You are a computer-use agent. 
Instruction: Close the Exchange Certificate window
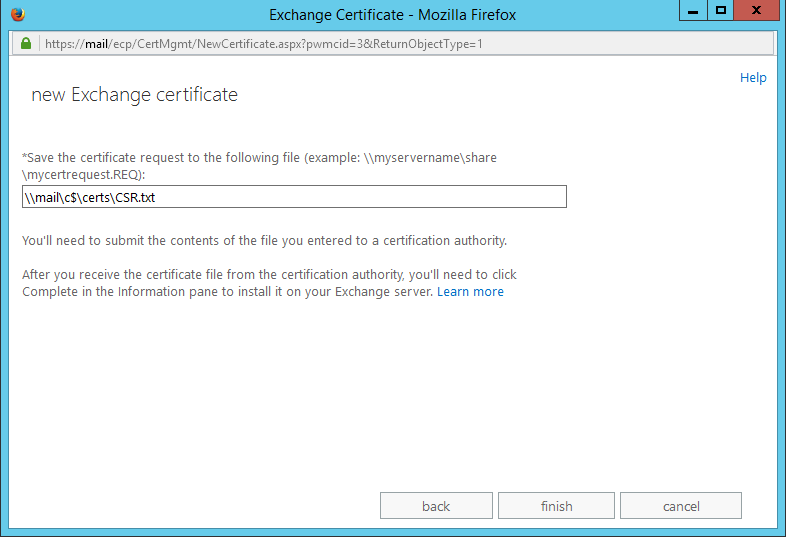coord(756,11)
